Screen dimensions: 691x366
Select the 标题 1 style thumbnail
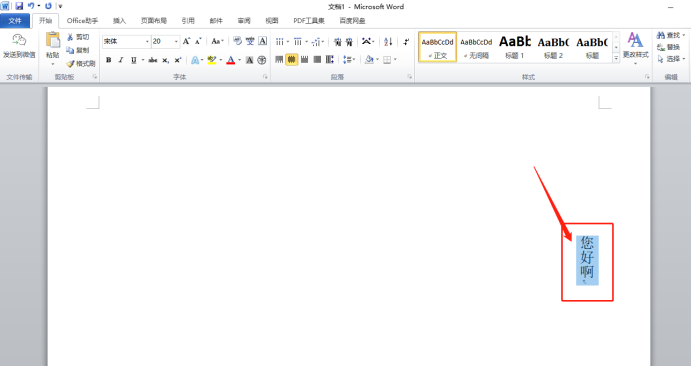click(x=515, y=47)
